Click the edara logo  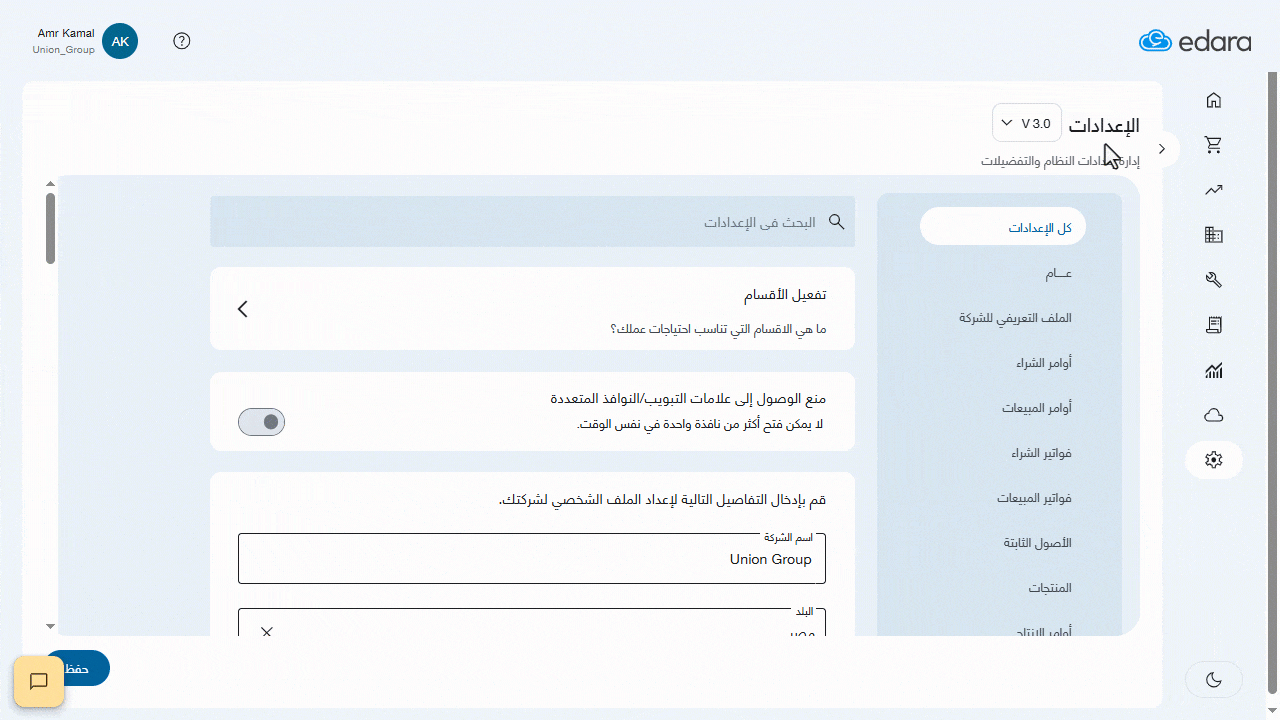click(x=1195, y=41)
